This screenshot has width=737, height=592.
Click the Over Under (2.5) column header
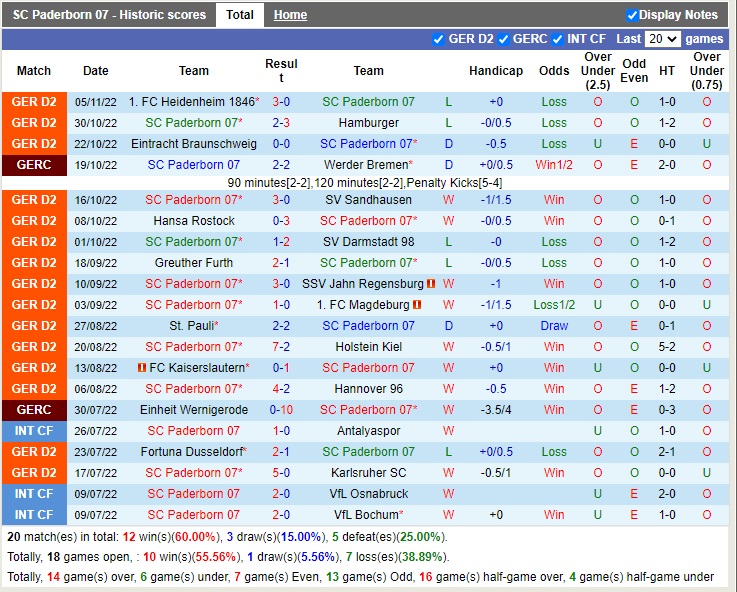click(x=598, y=71)
